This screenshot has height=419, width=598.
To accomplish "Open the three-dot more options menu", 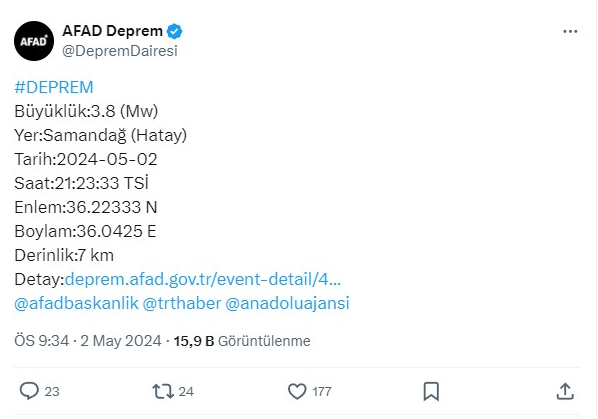I will coord(570,31).
